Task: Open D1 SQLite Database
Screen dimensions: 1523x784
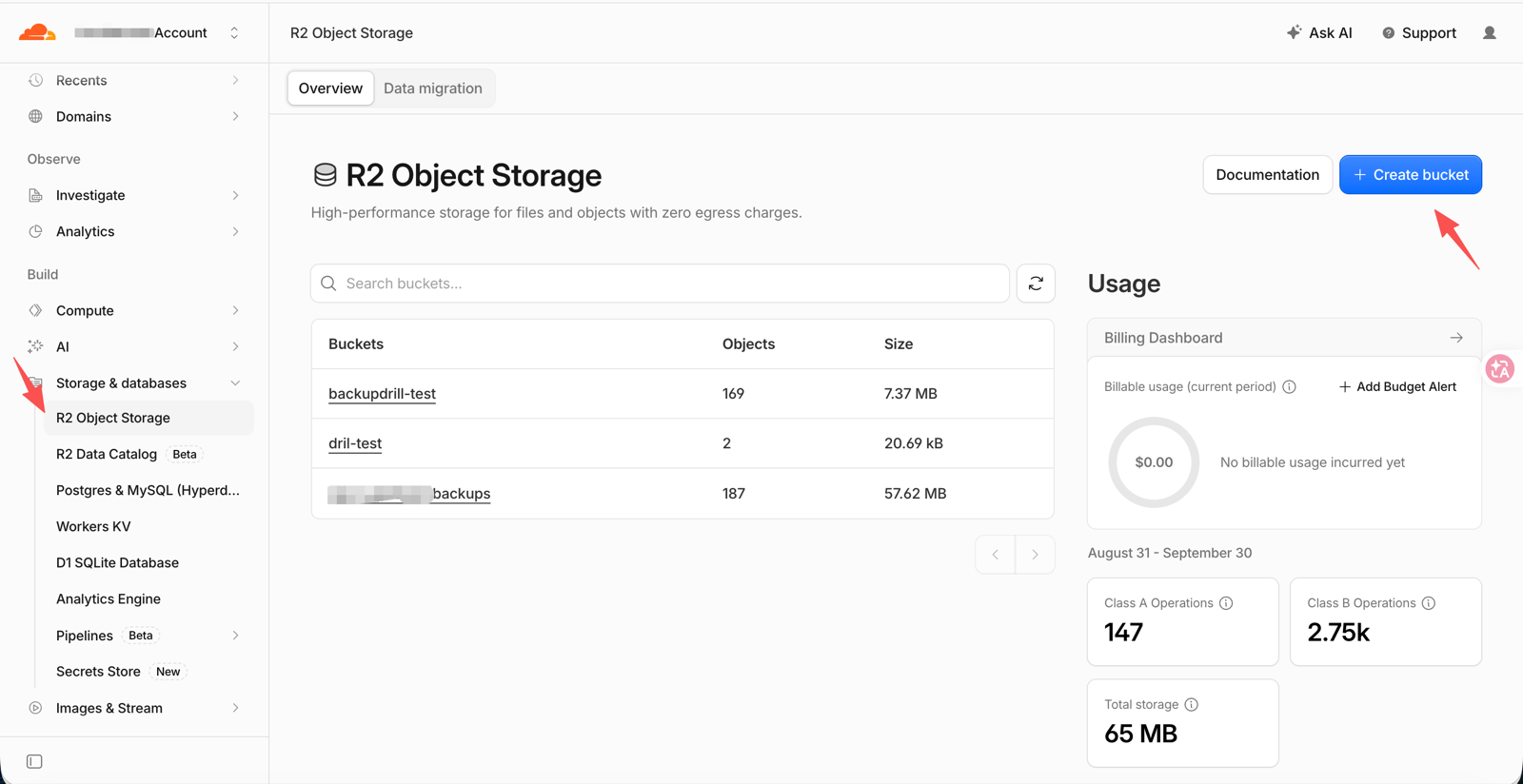Action: click(x=117, y=562)
